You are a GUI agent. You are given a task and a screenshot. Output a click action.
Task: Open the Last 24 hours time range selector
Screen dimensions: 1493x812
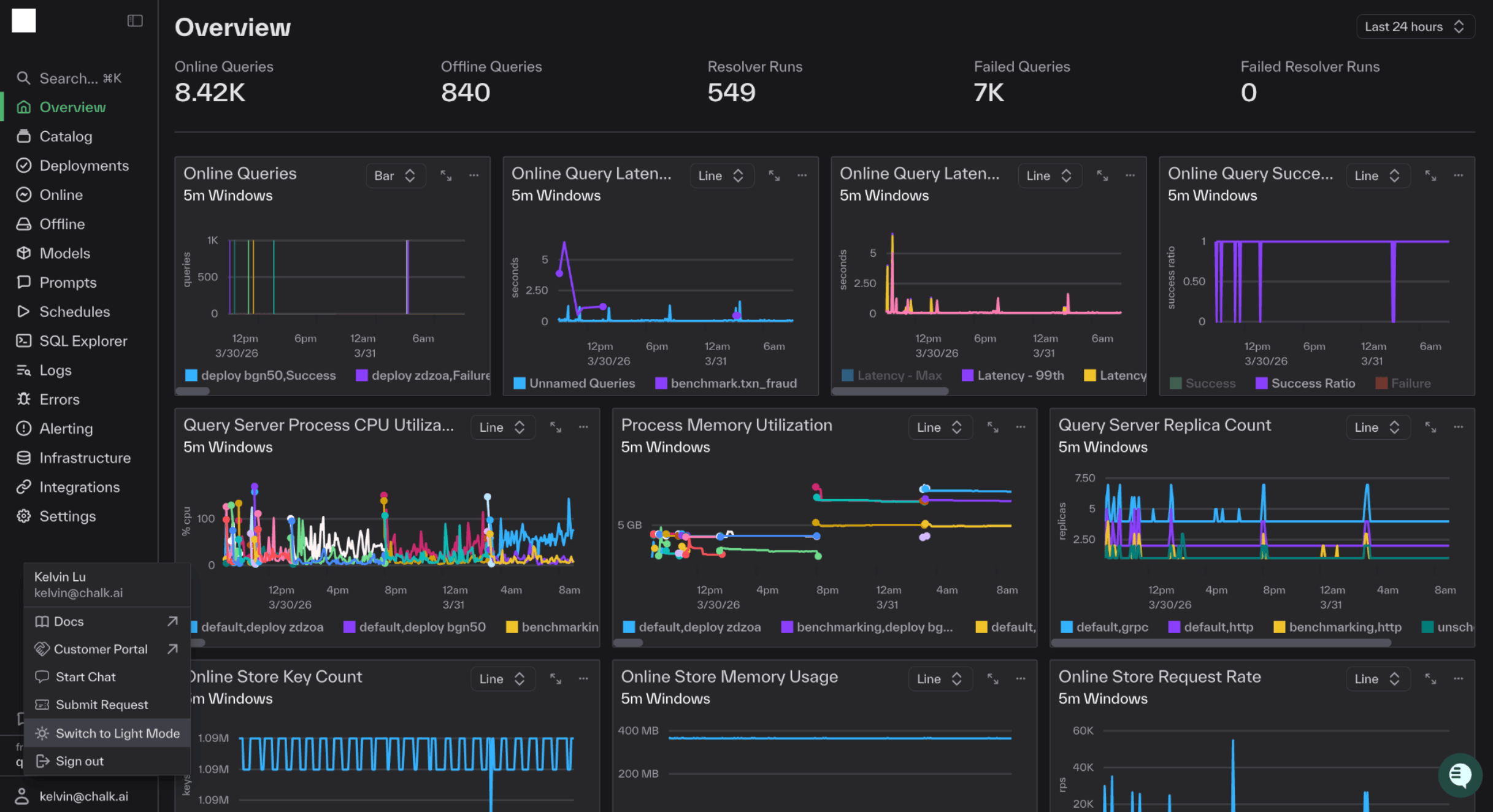1415,26
